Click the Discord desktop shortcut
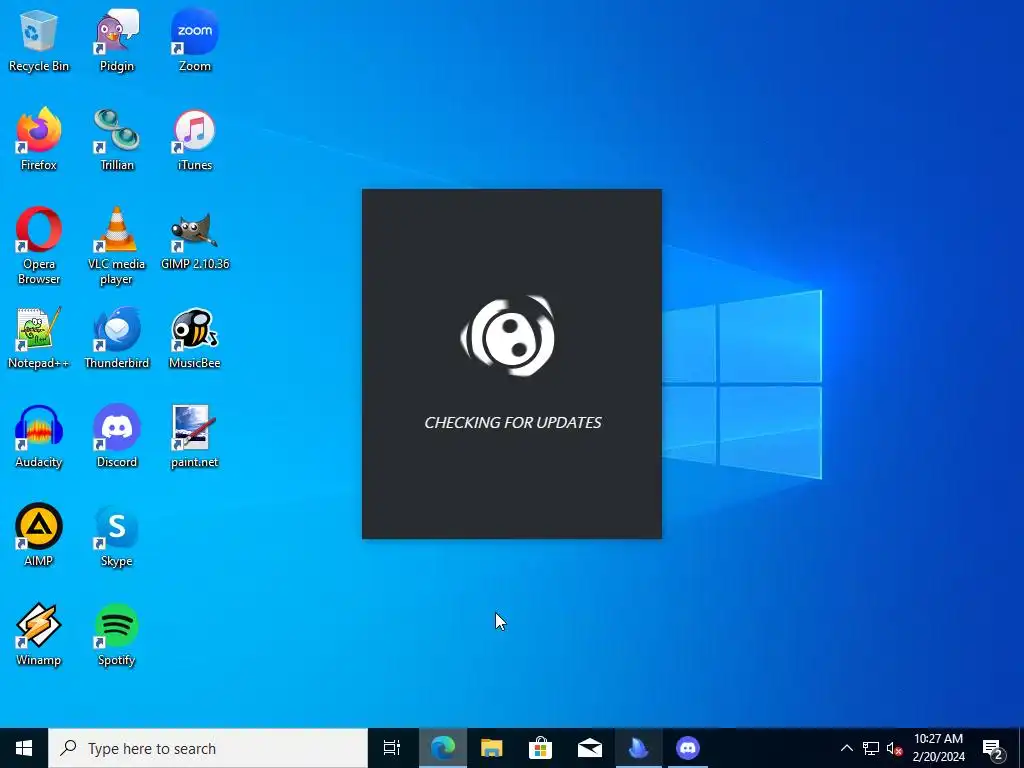 [x=117, y=436]
